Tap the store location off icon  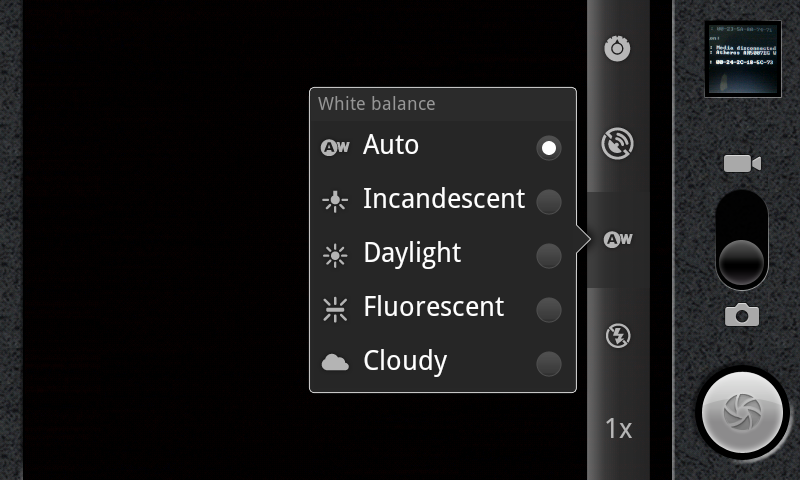tap(618, 144)
